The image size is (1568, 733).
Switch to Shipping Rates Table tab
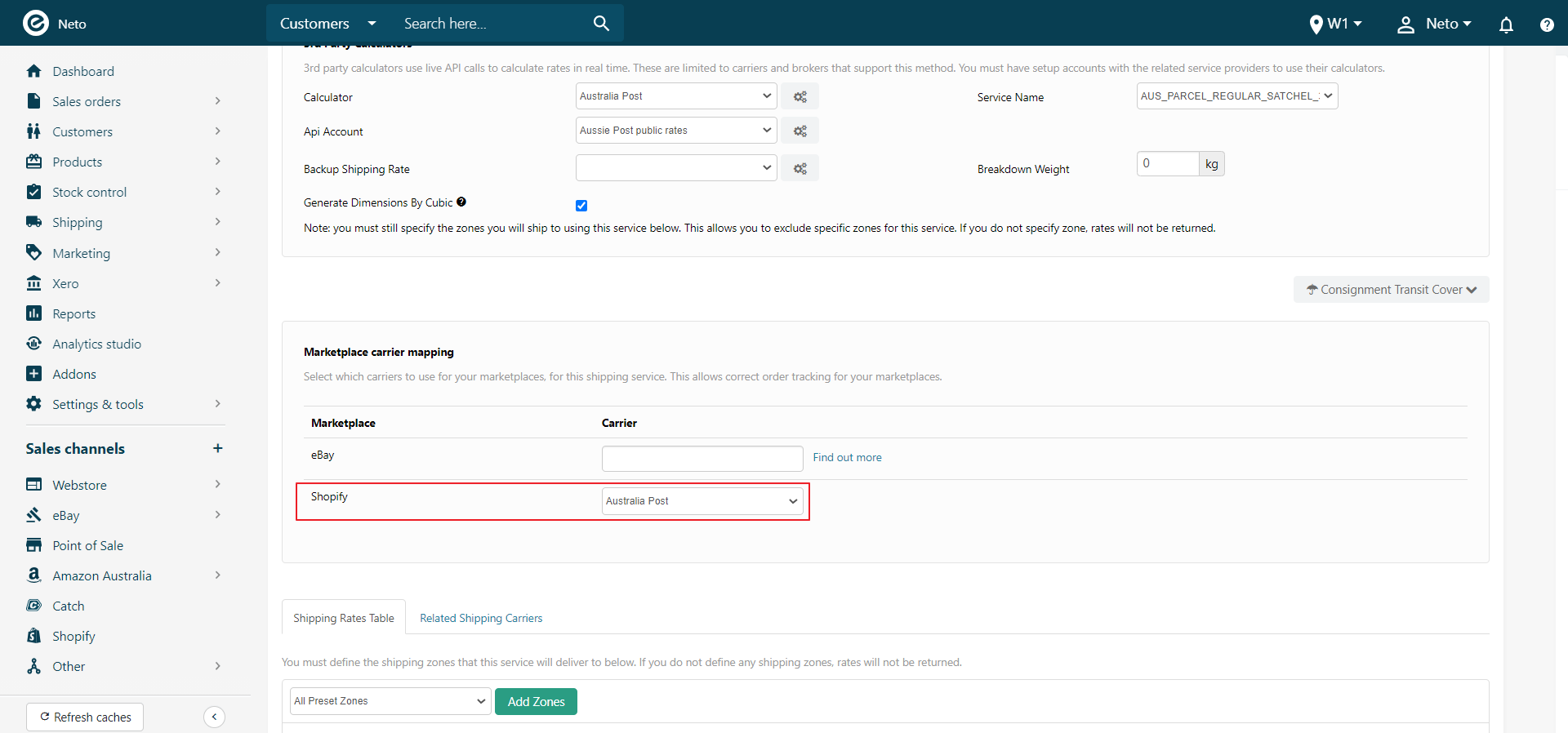344,618
